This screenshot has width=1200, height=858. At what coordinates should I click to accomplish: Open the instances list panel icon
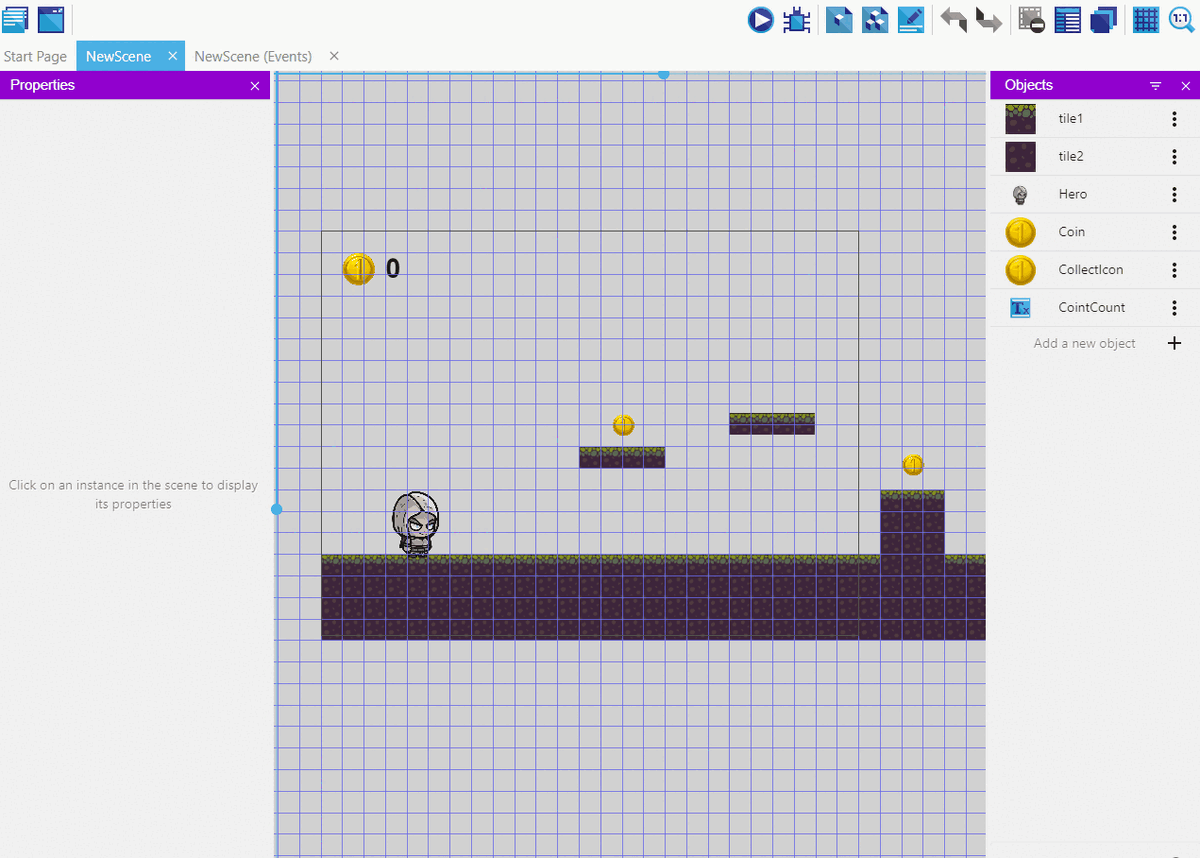pos(1067,19)
